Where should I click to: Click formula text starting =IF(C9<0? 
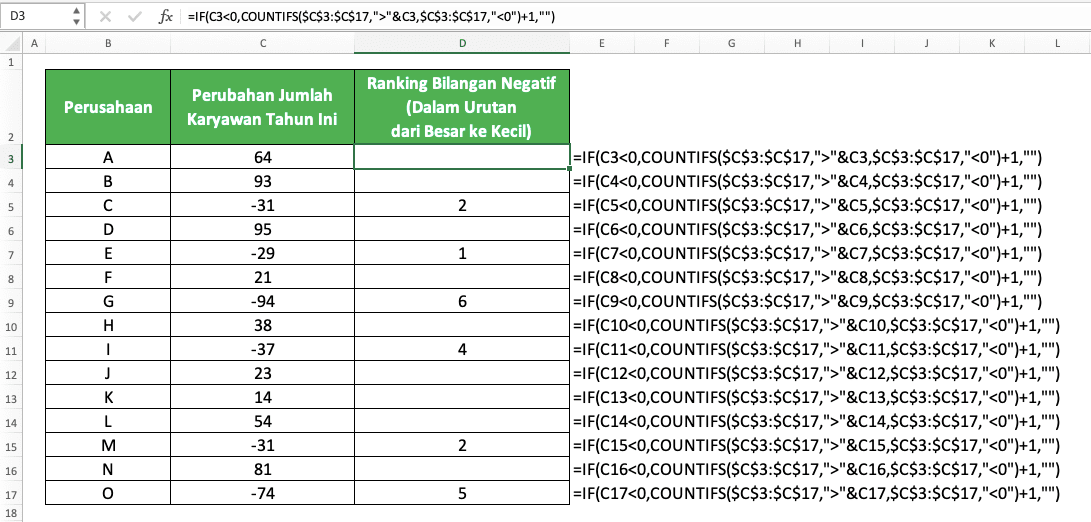pyautogui.click(x=806, y=301)
